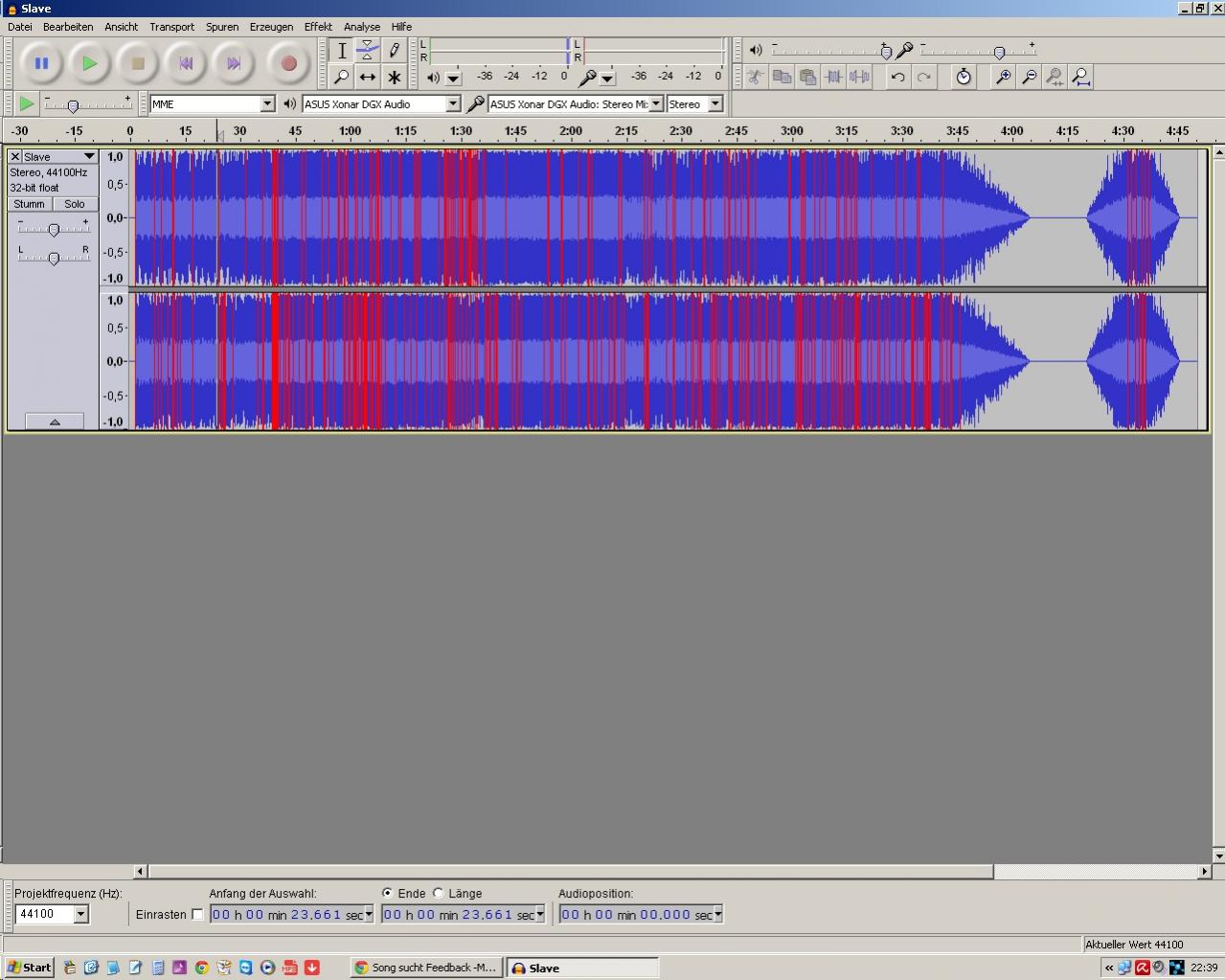This screenshot has height=980, width=1225.
Task: Click the Windows Start button
Action: coord(30,968)
